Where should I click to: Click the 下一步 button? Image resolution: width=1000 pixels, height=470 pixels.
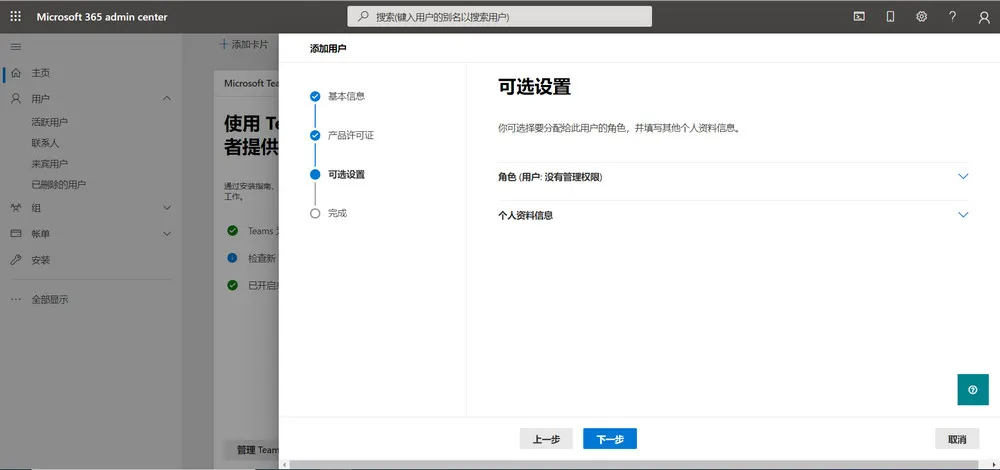pos(609,439)
